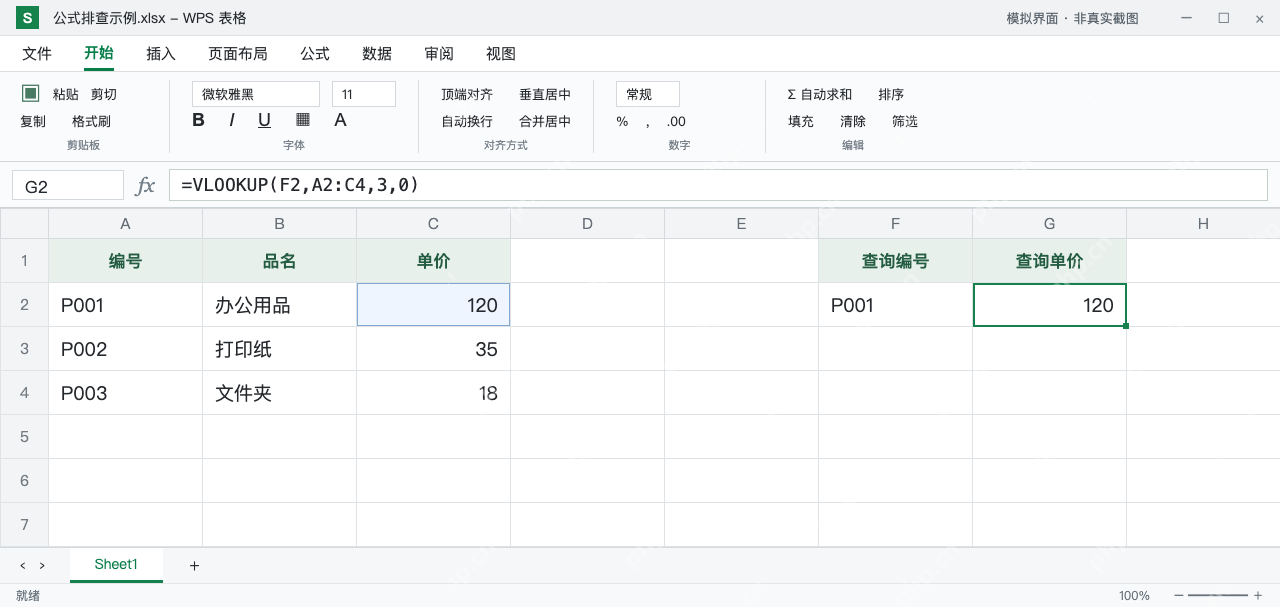
Task: Open the 常规 number format box
Action: [648, 94]
